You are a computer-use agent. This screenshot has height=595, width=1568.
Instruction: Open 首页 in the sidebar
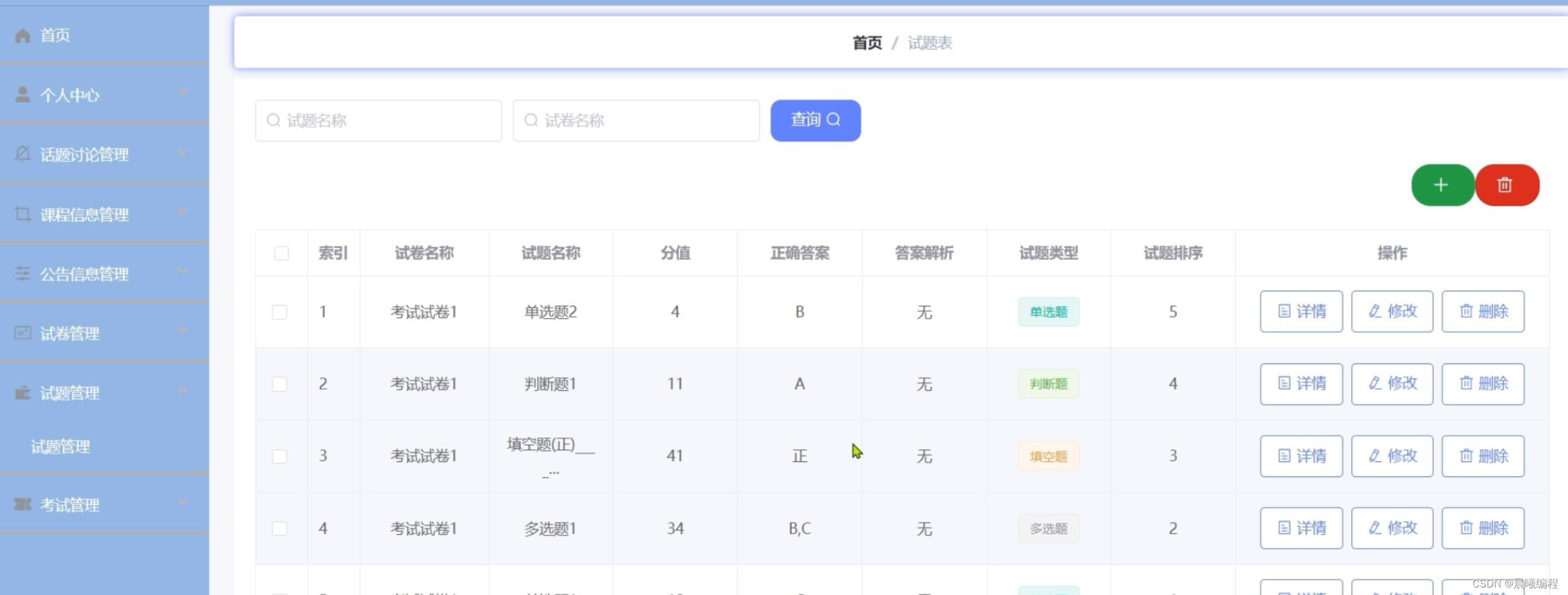[x=104, y=35]
